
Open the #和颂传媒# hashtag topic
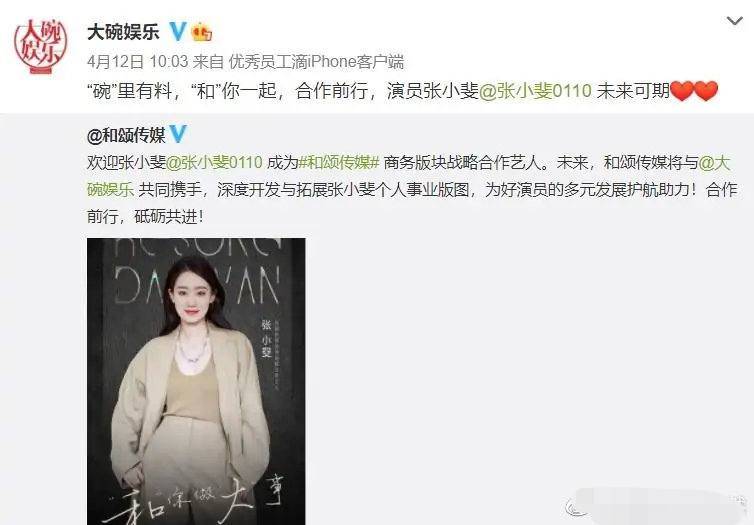(x=339, y=162)
